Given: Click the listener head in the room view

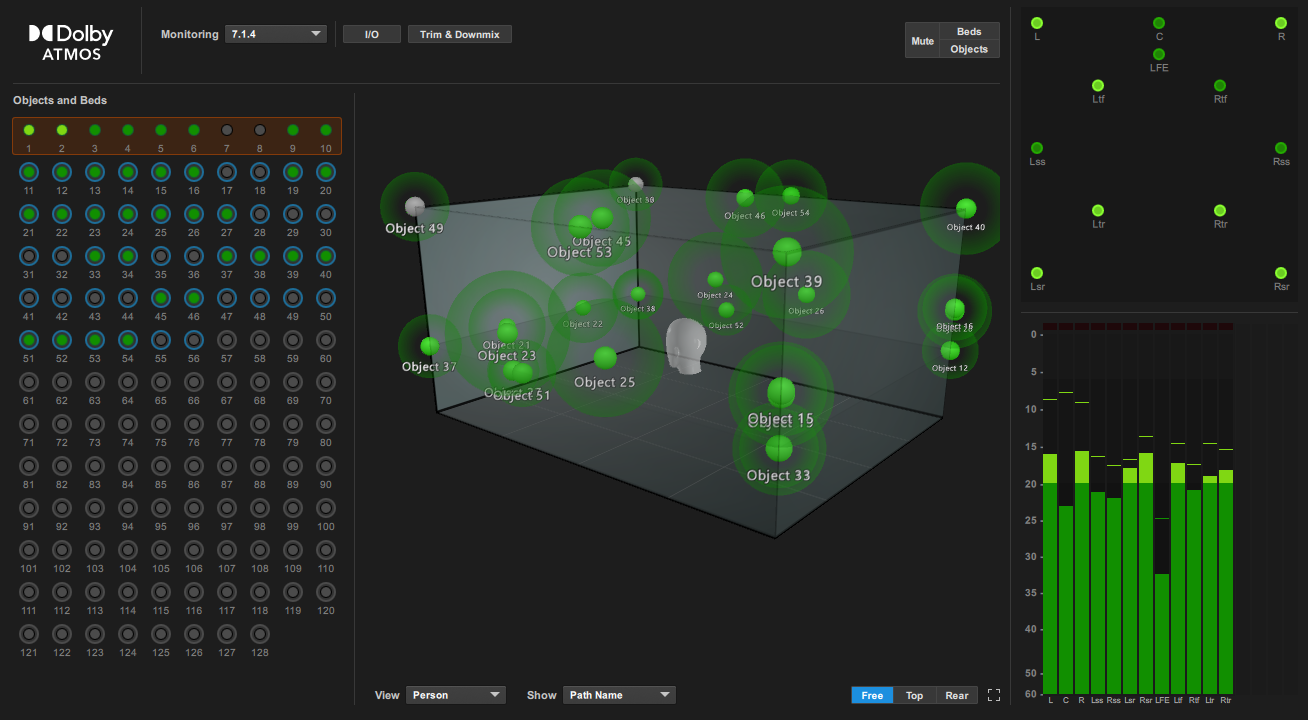Looking at the screenshot, I should click(x=687, y=344).
